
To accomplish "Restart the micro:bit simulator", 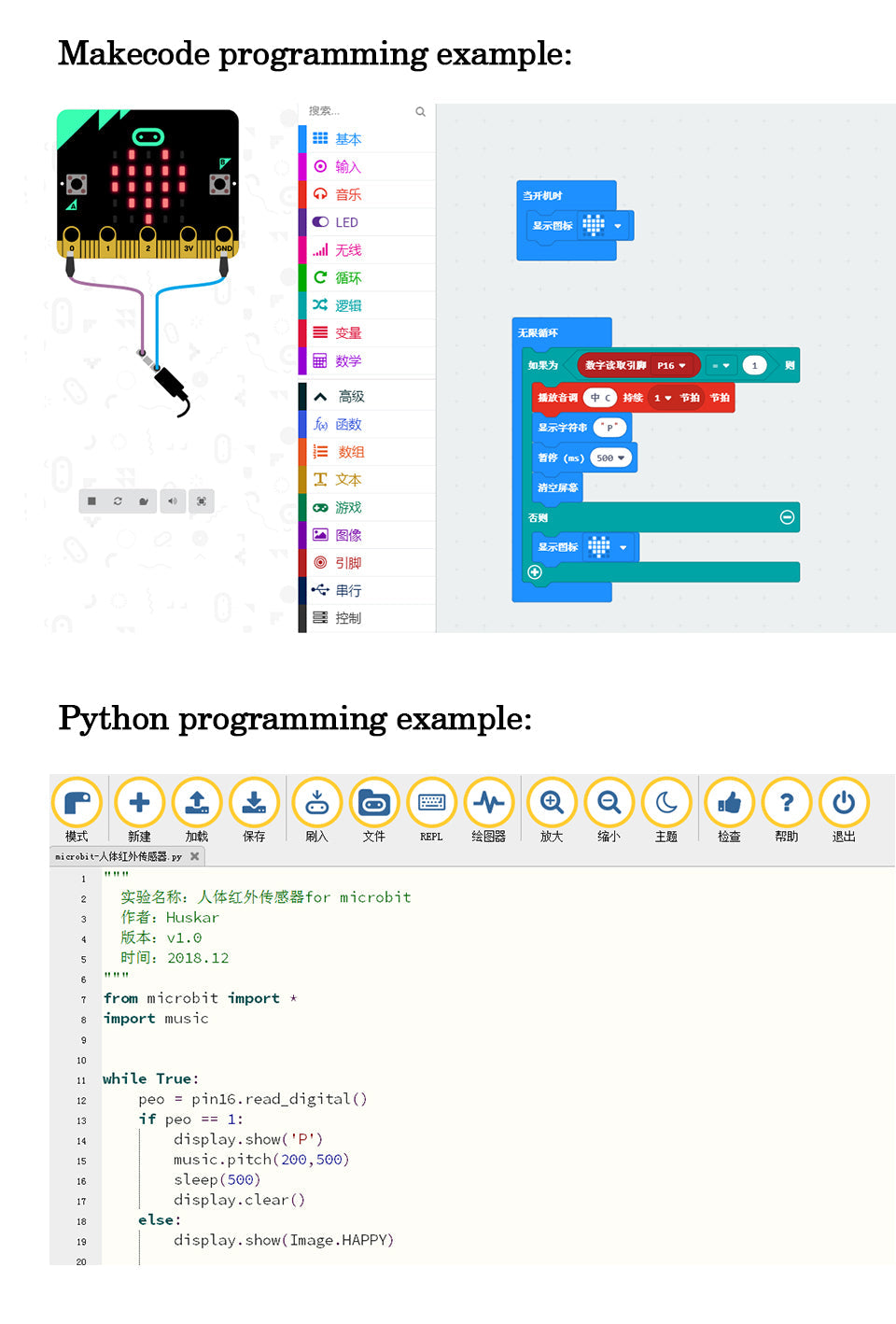I will click(118, 501).
